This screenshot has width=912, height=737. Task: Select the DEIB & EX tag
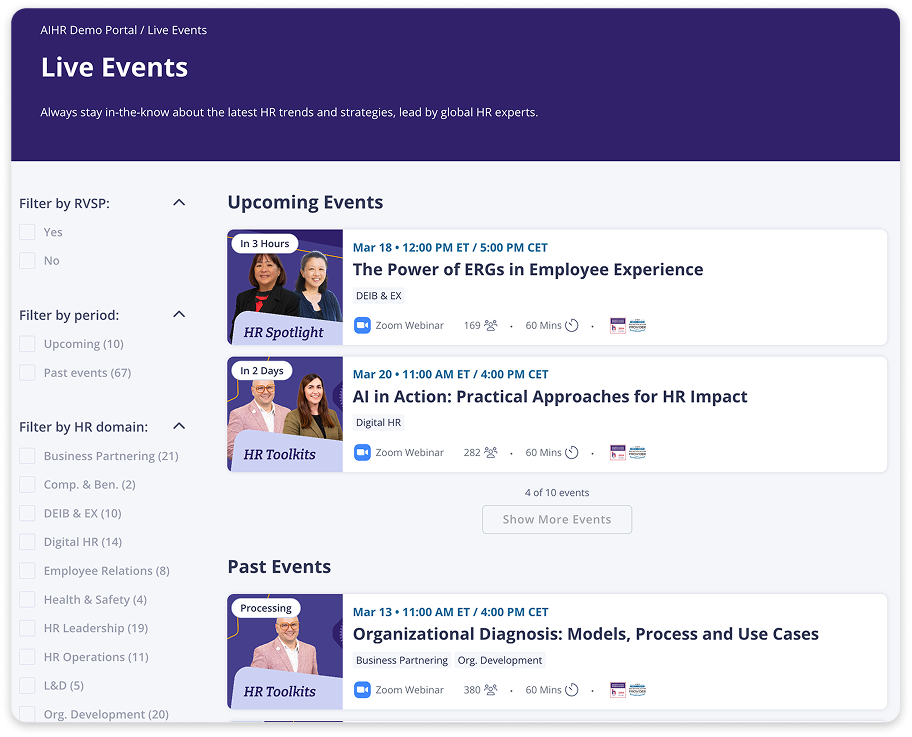coord(379,296)
